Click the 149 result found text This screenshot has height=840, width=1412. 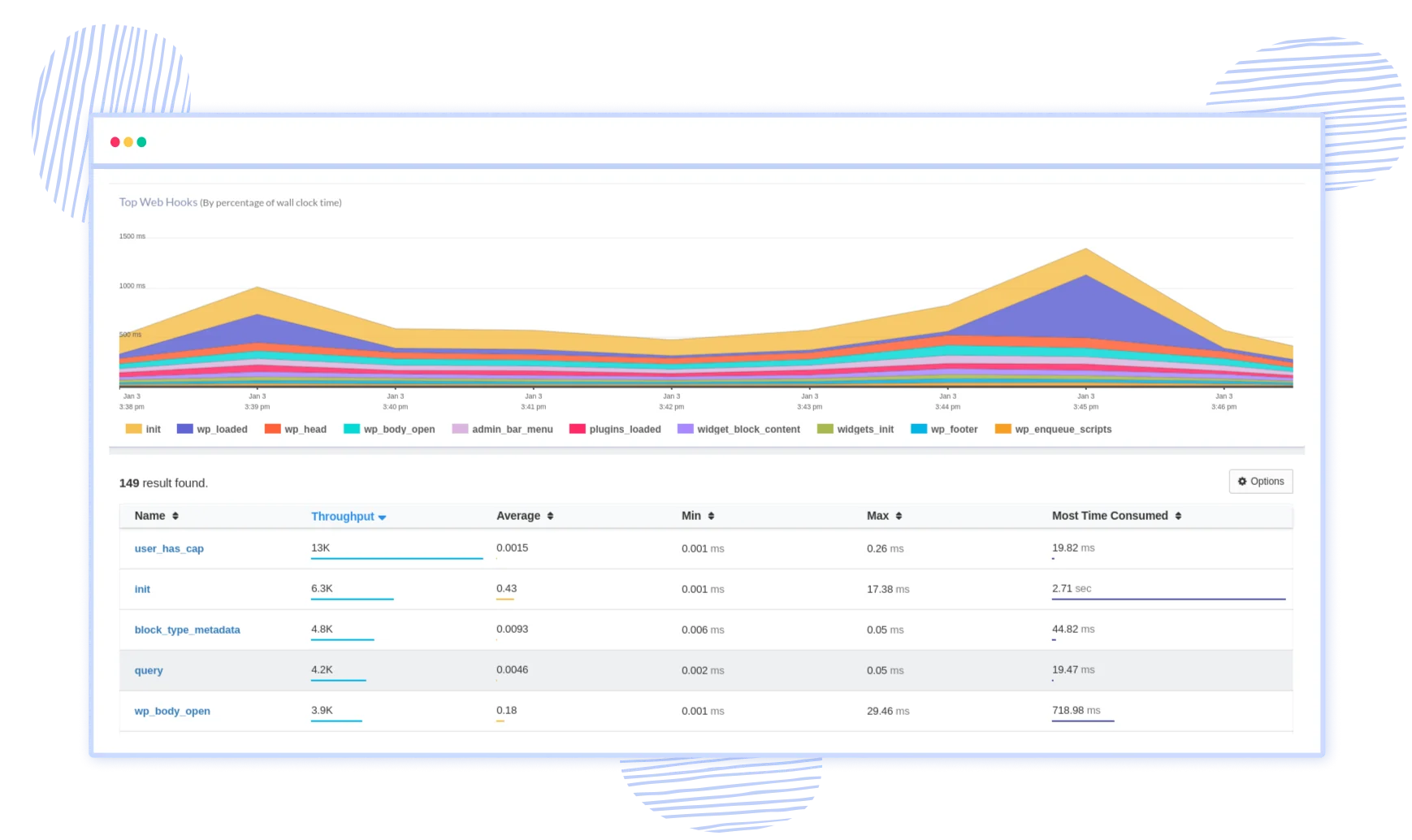point(163,483)
